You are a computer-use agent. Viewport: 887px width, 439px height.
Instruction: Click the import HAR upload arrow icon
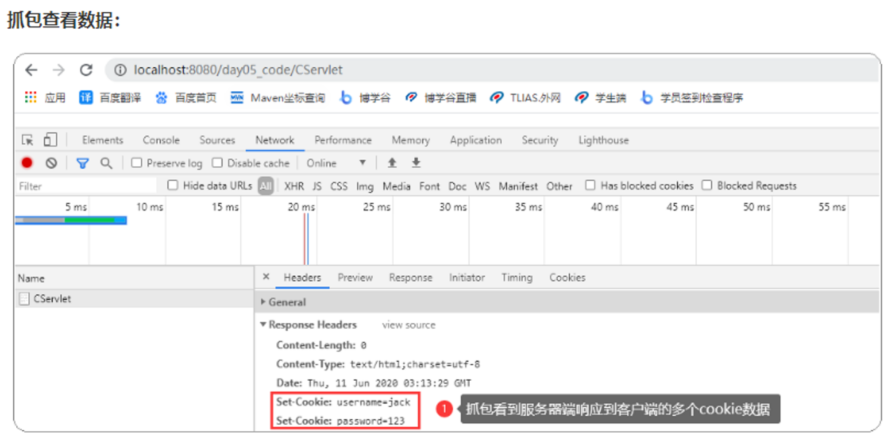click(391, 163)
